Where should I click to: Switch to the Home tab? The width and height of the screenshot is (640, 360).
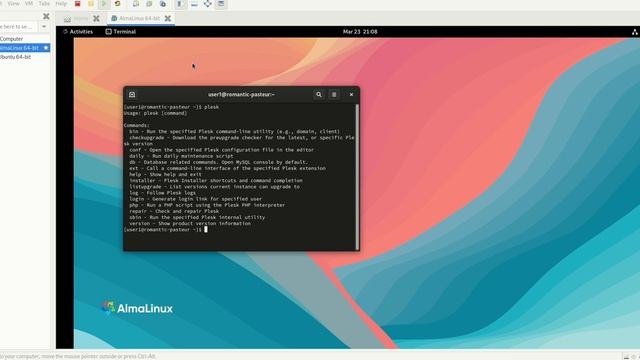pyautogui.click(x=77, y=18)
